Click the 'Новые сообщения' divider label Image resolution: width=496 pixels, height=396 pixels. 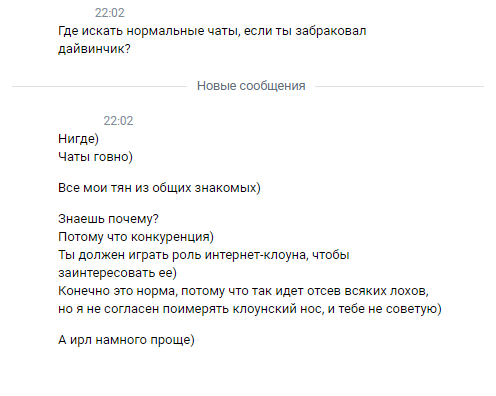[x=251, y=86]
